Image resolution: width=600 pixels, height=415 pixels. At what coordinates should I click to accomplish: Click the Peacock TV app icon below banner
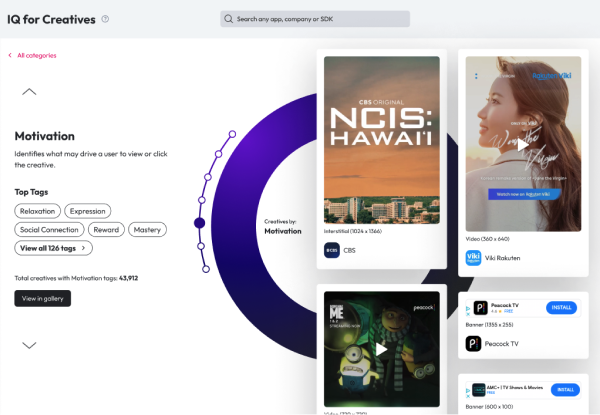coord(473,343)
